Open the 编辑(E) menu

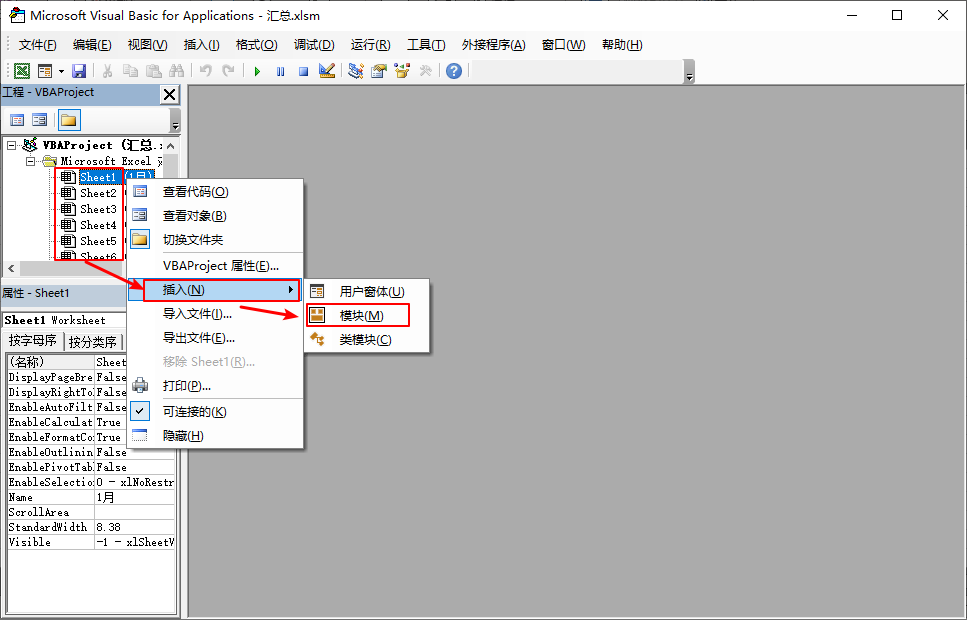(92, 45)
